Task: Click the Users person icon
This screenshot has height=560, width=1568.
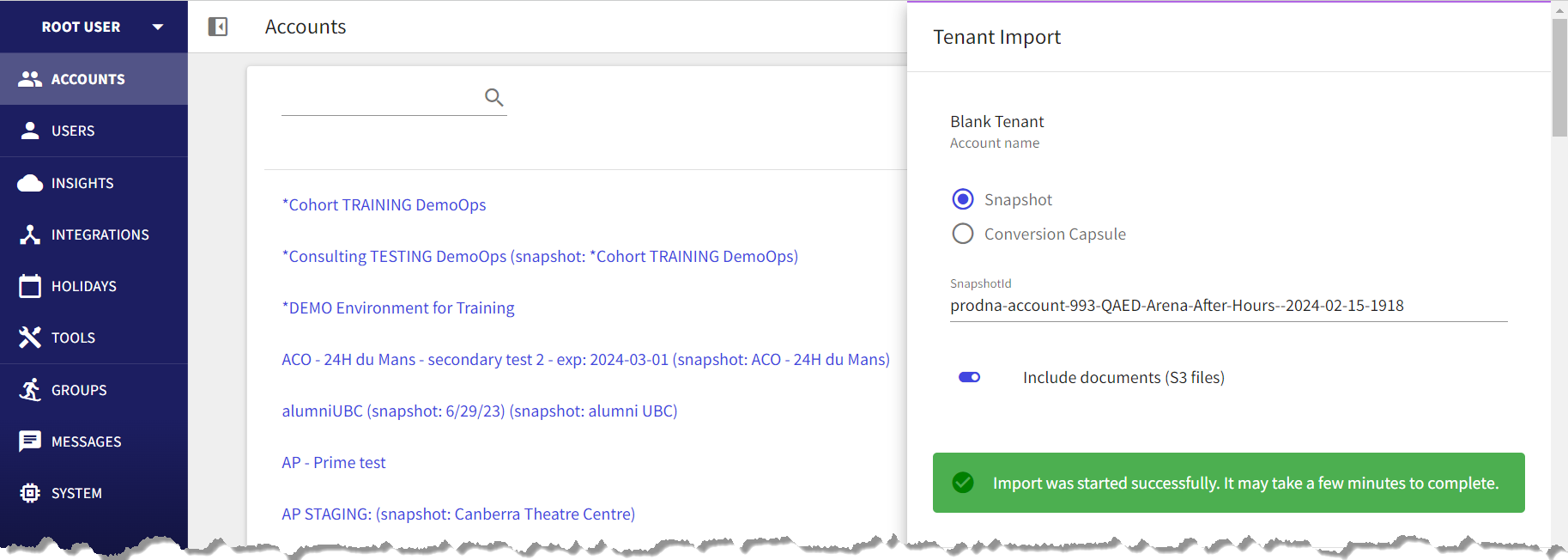Action: point(30,131)
